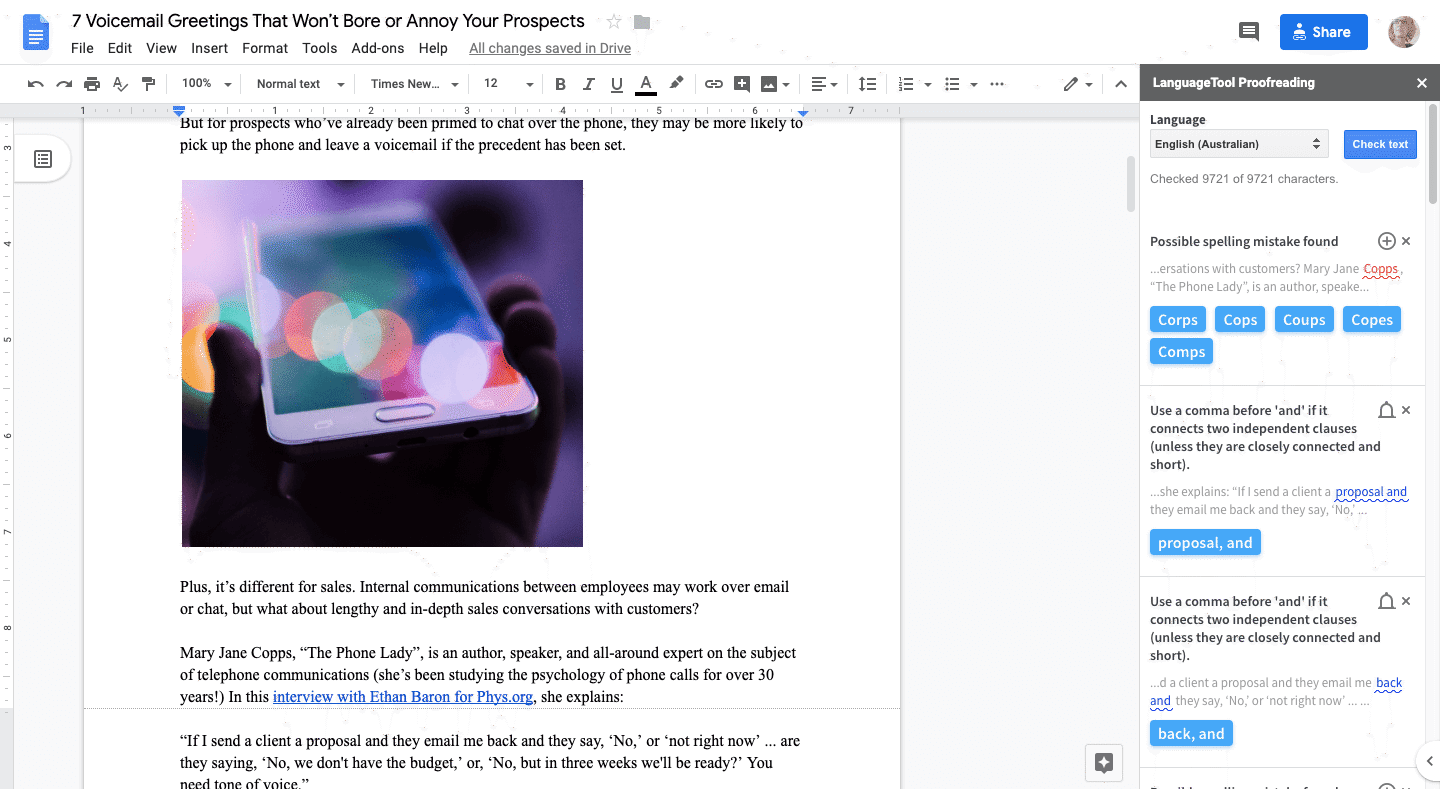This screenshot has width=1440, height=789.
Task: Hide the menus with chevron
Action: tap(1121, 84)
